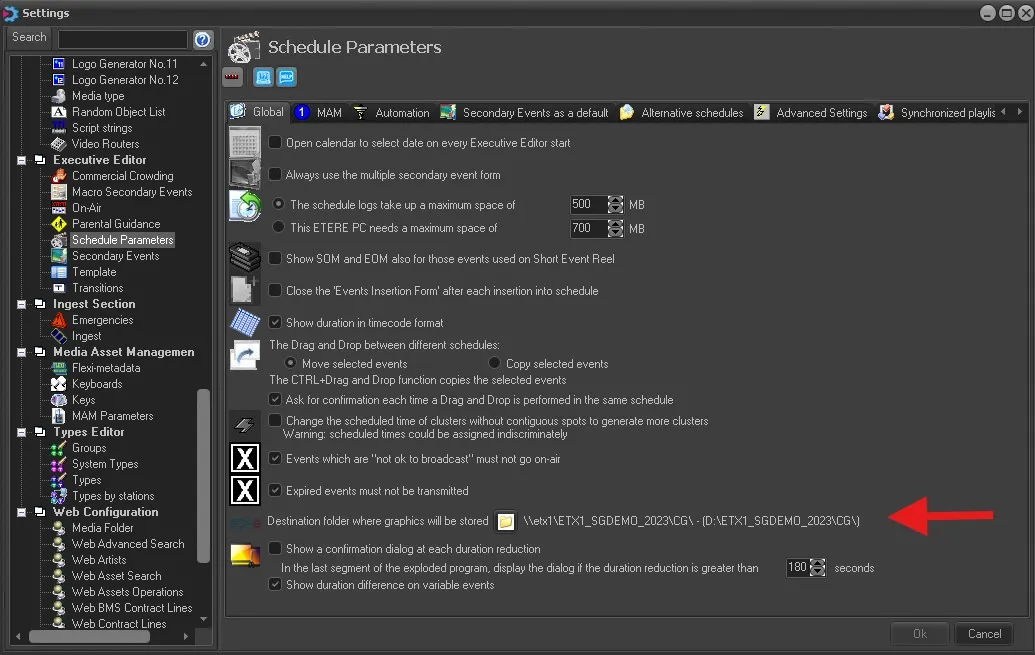Click the blue help question mark icon
Image resolution: width=1035 pixels, height=655 pixels.
tap(203, 39)
